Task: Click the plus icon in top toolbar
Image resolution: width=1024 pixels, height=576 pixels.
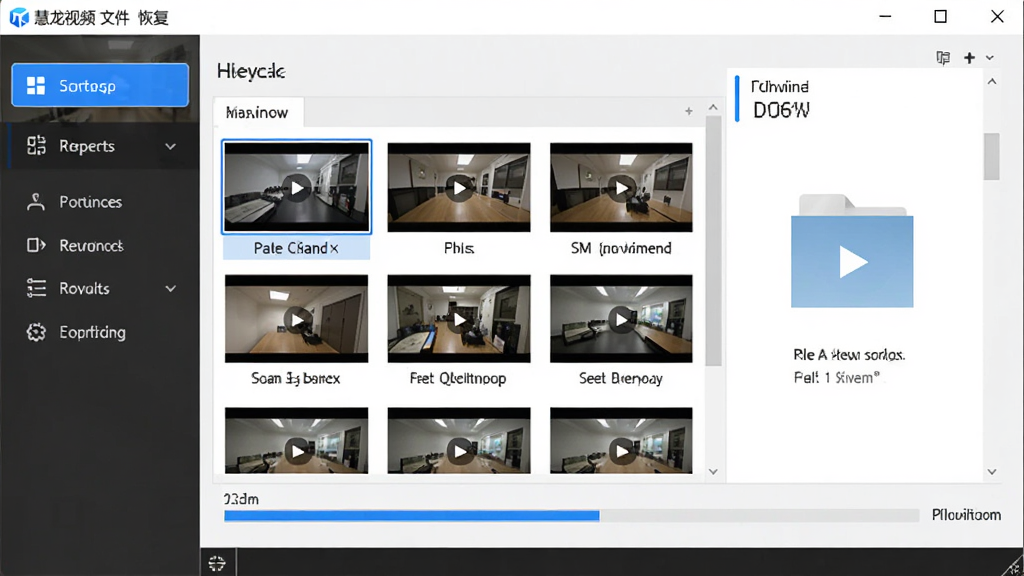Action: (x=969, y=58)
